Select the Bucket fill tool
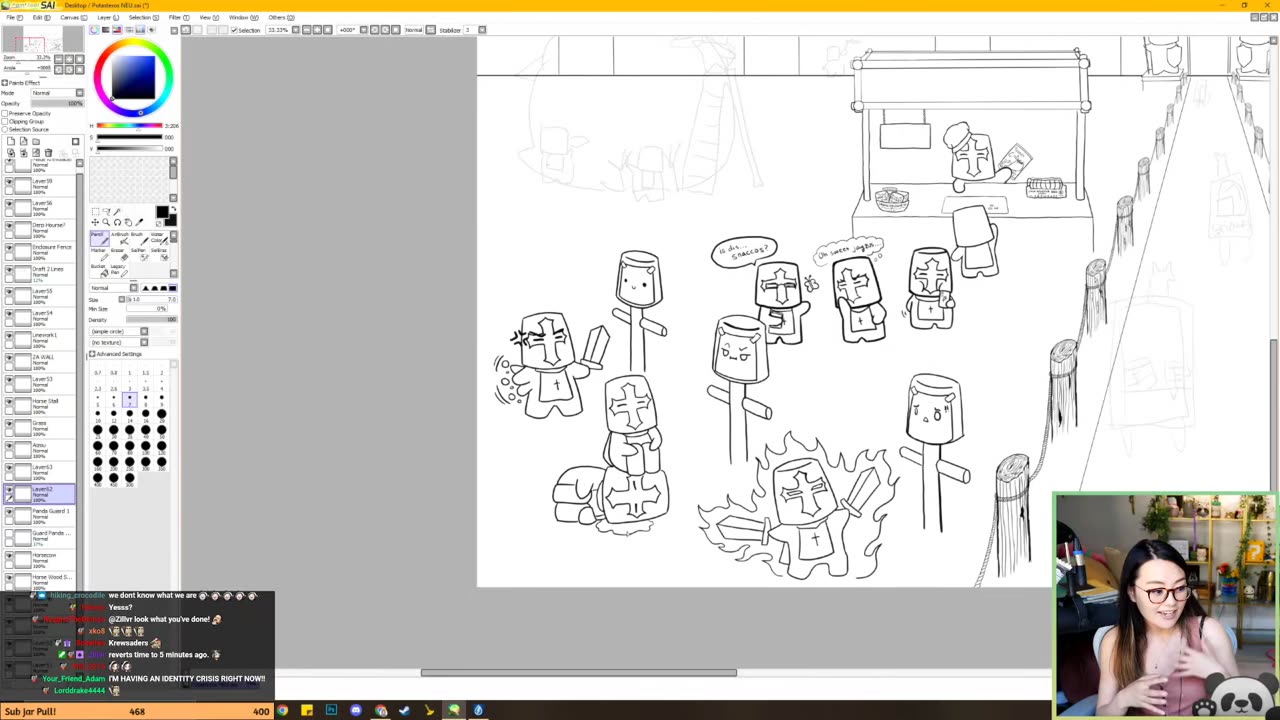Image resolution: width=1280 pixels, height=720 pixels. tap(99, 268)
